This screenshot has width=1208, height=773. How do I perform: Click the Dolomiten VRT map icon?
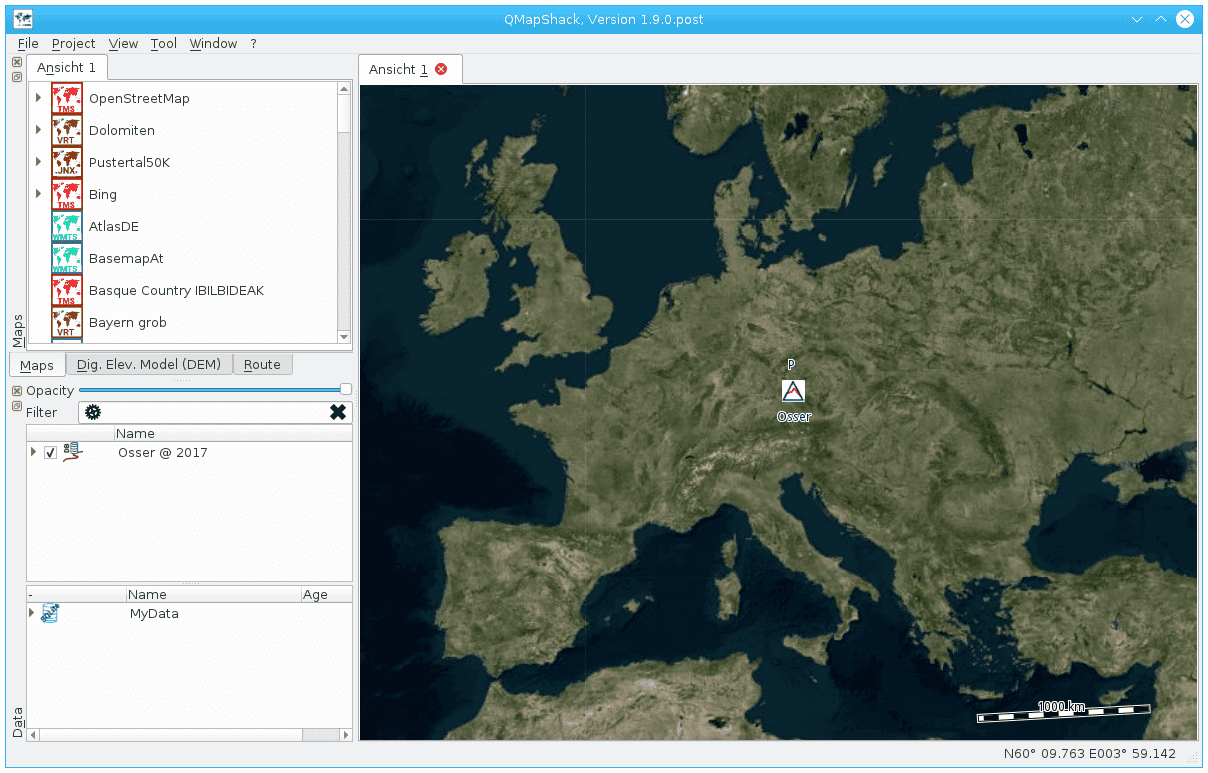(66, 130)
